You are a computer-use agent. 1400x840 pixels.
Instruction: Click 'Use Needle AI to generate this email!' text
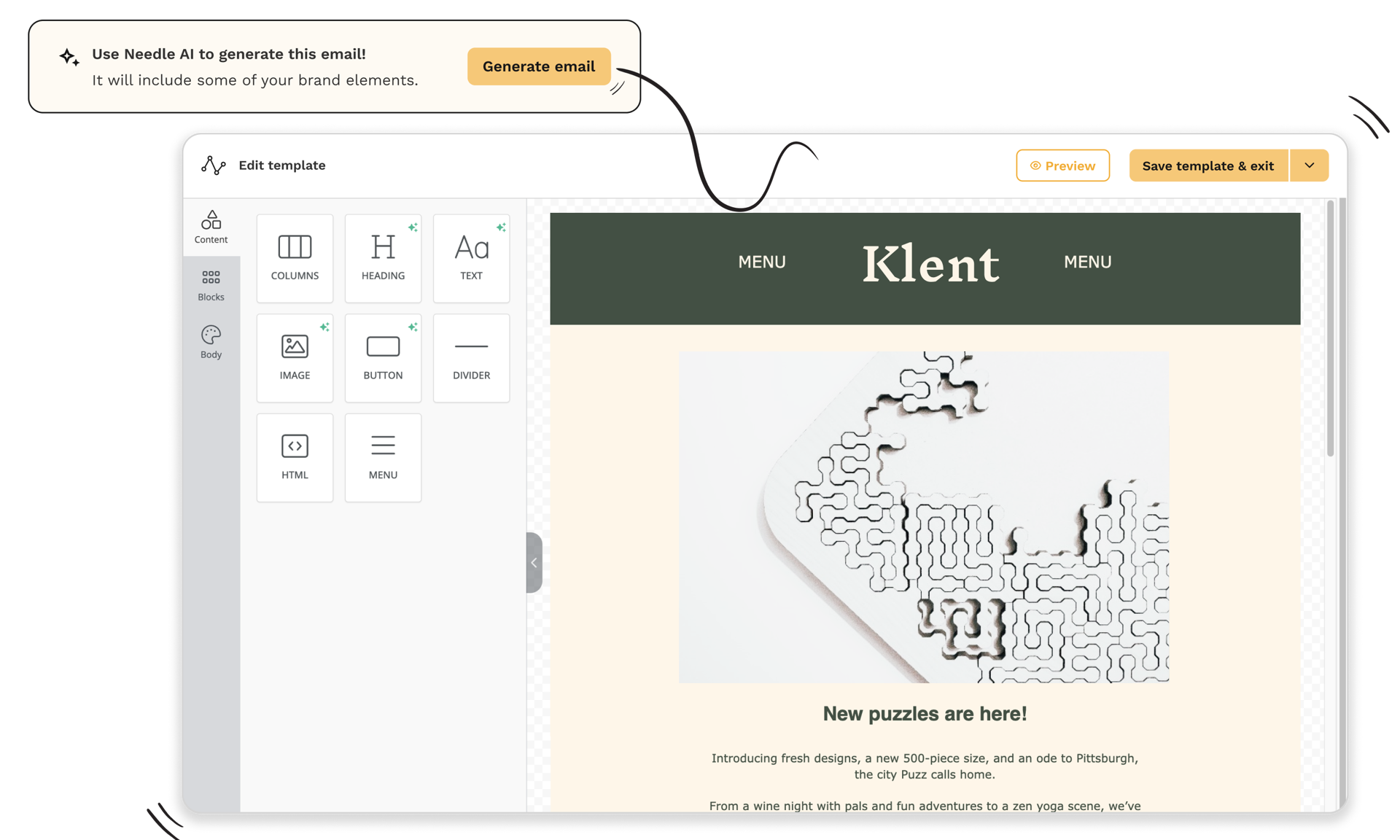(229, 54)
